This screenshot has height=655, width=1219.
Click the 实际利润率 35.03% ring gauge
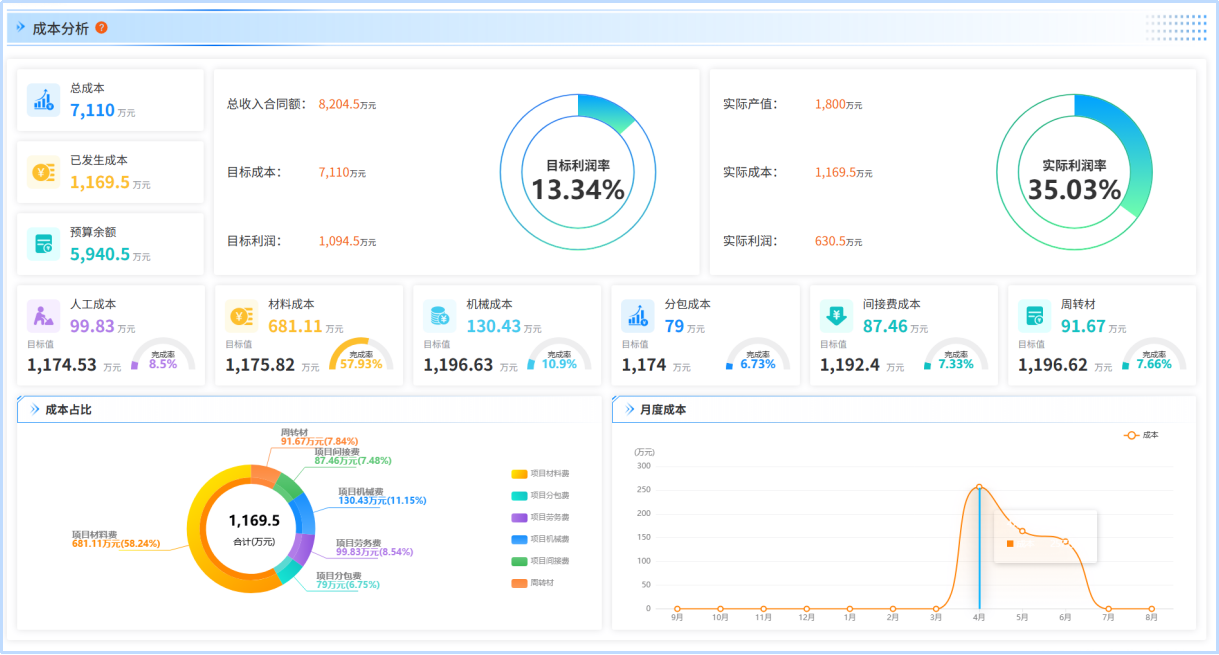click(x=1074, y=172)
